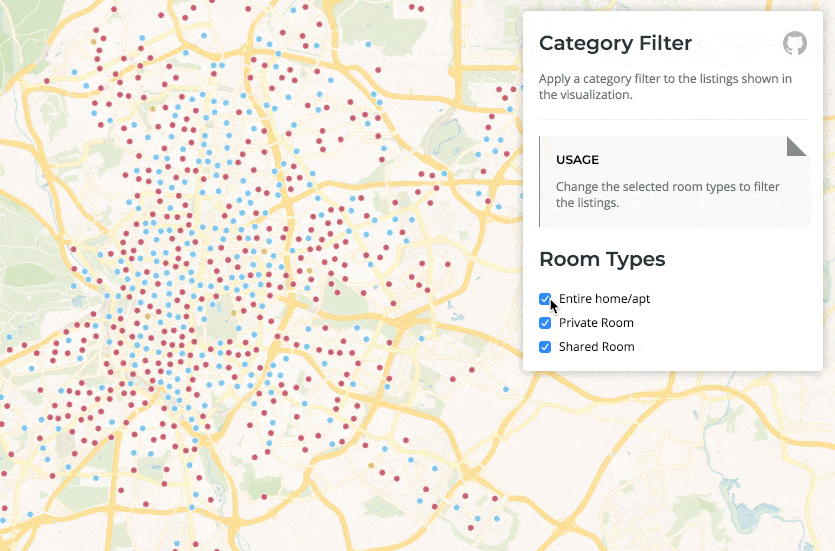Click the 'Apply a category filter' description
This screenshot has width=835, height=551.
tap(665, 86)
